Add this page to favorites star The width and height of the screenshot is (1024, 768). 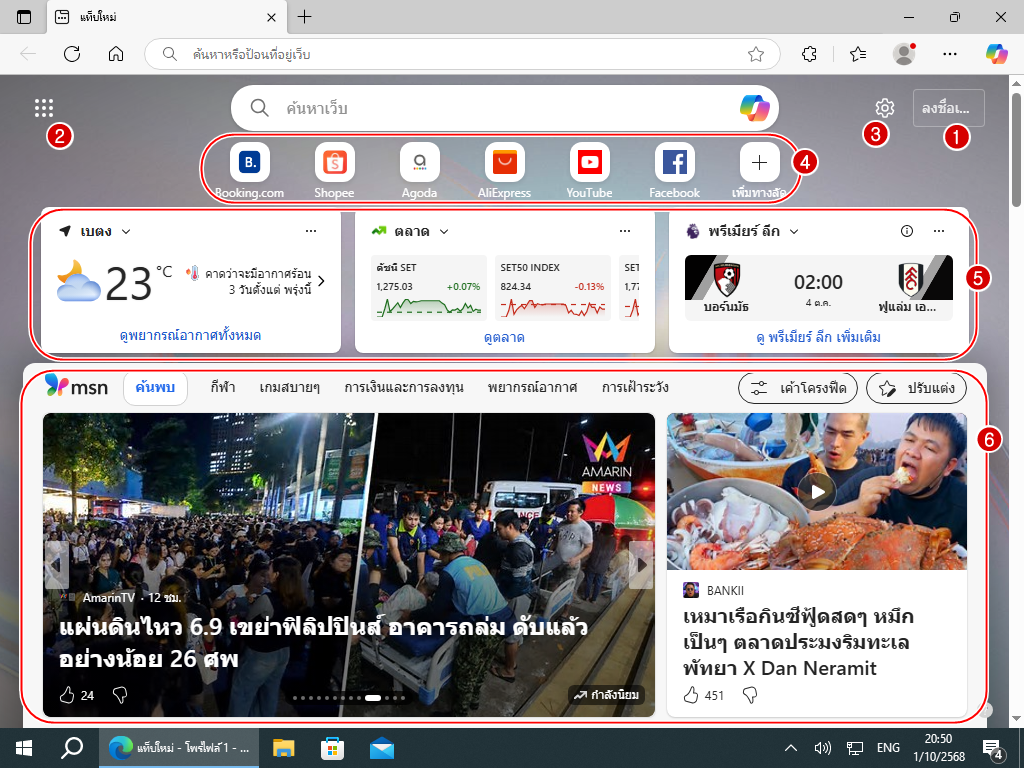click(756, 54)
